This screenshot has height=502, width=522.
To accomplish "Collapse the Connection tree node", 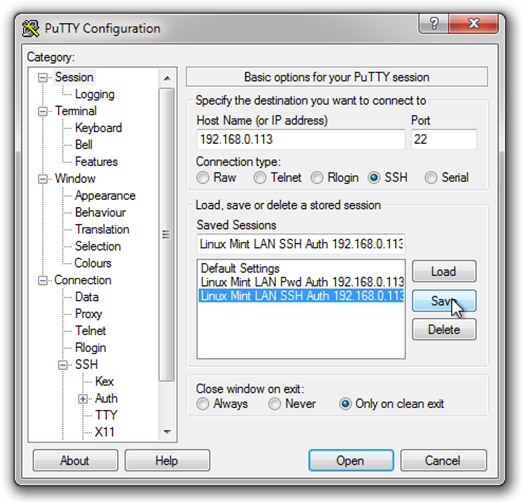I will (x=43, y=281).
